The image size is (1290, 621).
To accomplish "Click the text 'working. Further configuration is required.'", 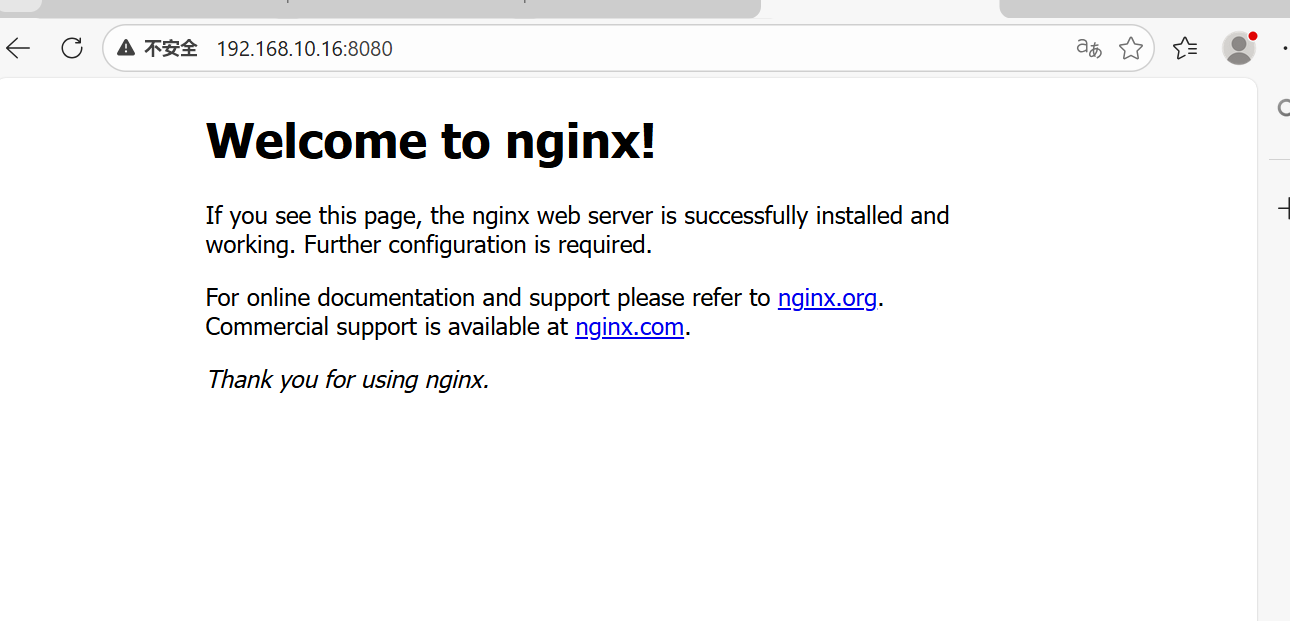I will tap(429, 245).
